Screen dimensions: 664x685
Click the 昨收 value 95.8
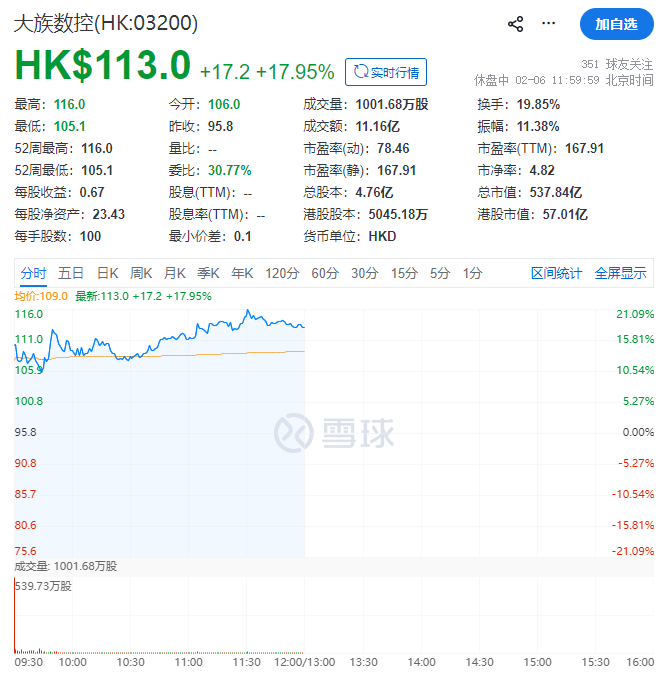pyautogui.click(x=221, y=126)
